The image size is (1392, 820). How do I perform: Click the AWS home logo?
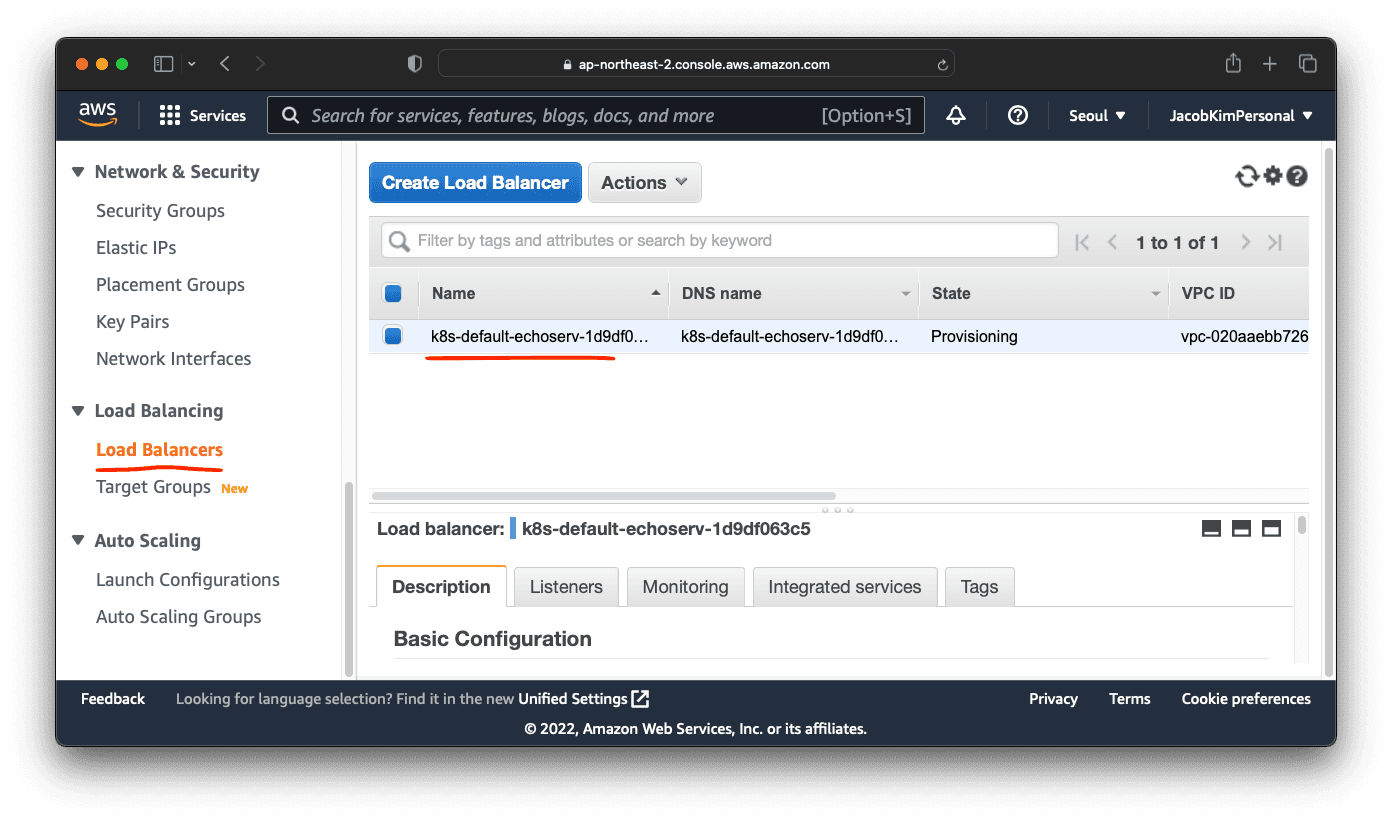coord(97,114)
